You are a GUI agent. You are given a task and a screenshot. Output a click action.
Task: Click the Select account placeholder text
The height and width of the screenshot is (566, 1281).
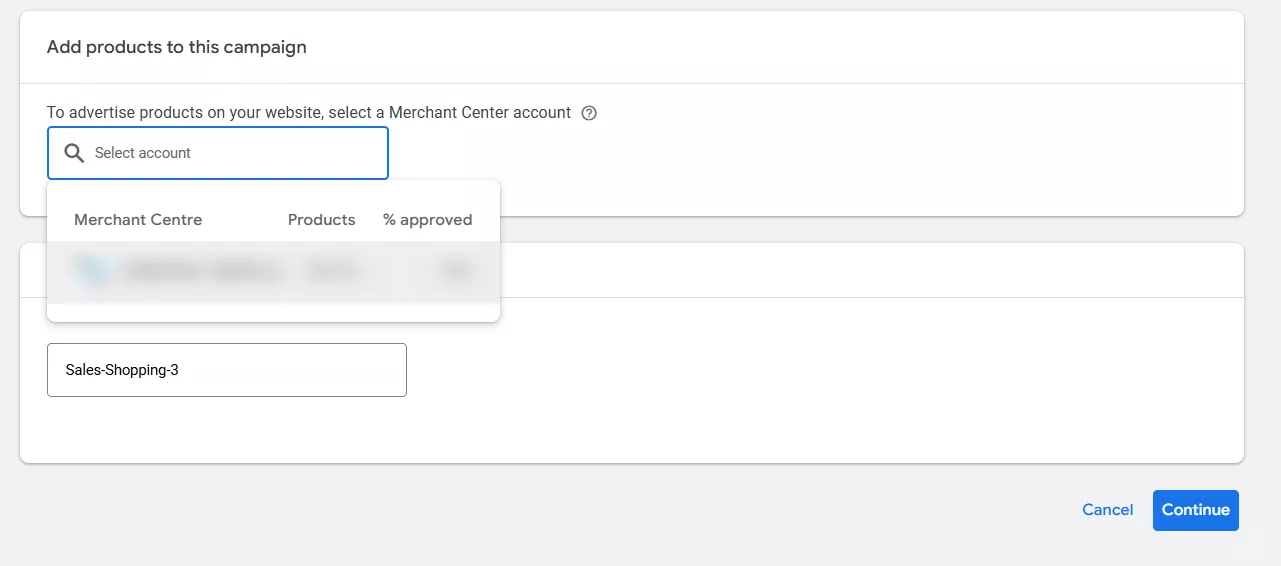tap(143, 153)
